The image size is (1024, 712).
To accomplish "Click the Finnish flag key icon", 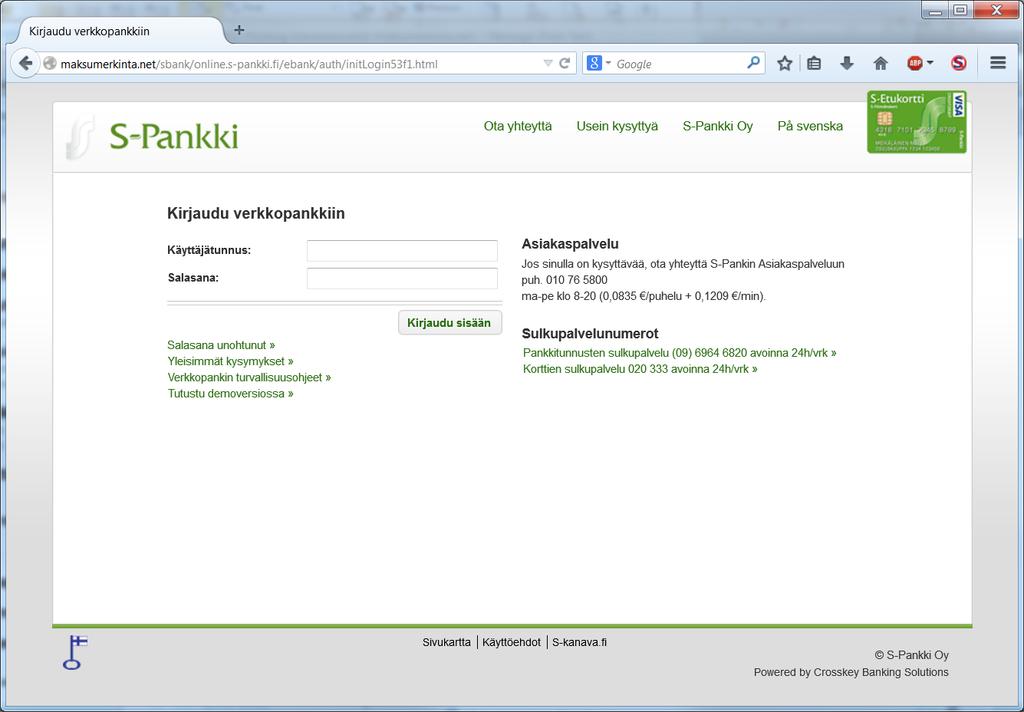I will [74, 652].
